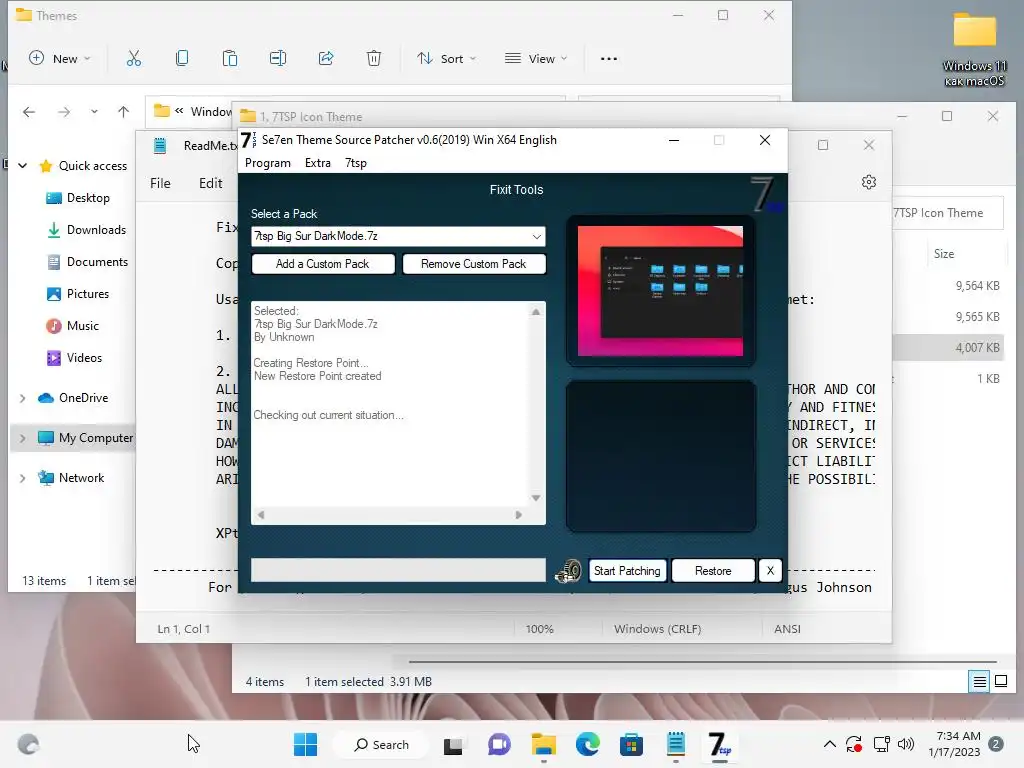Click the taskbar Search box
This screenshot has height=768, width=1024.
[x=381, y=744]
